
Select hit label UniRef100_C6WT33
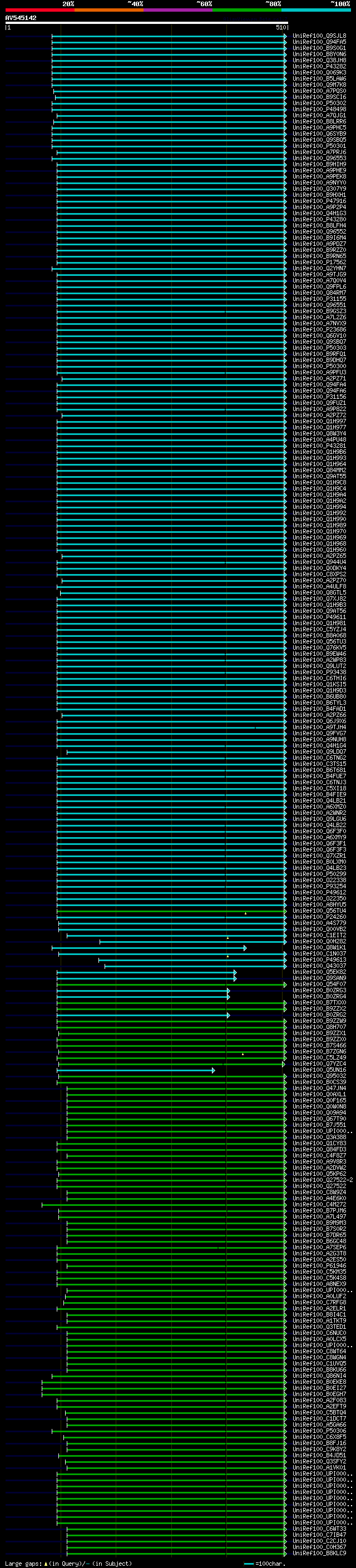point(319,1529)
